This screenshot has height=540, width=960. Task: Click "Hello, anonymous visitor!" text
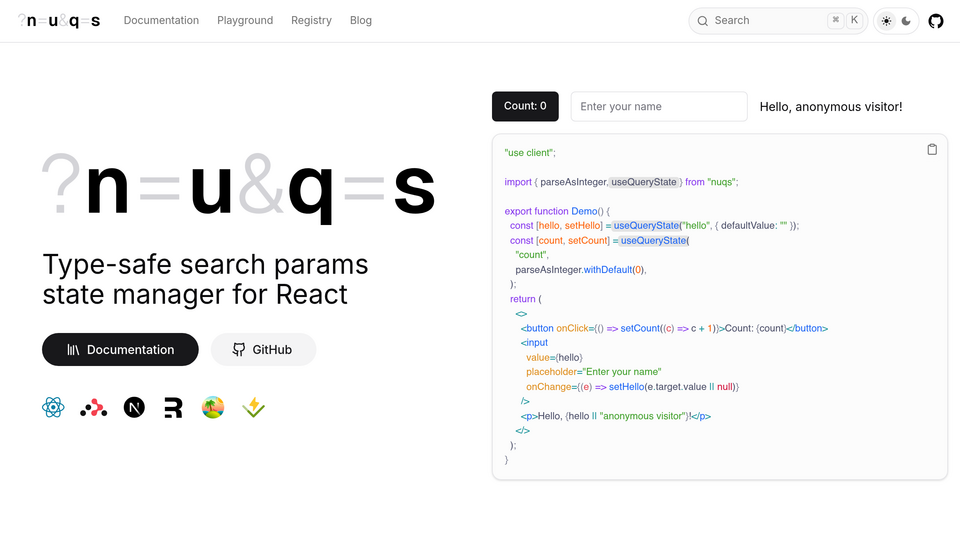click(x=831, y=107)
